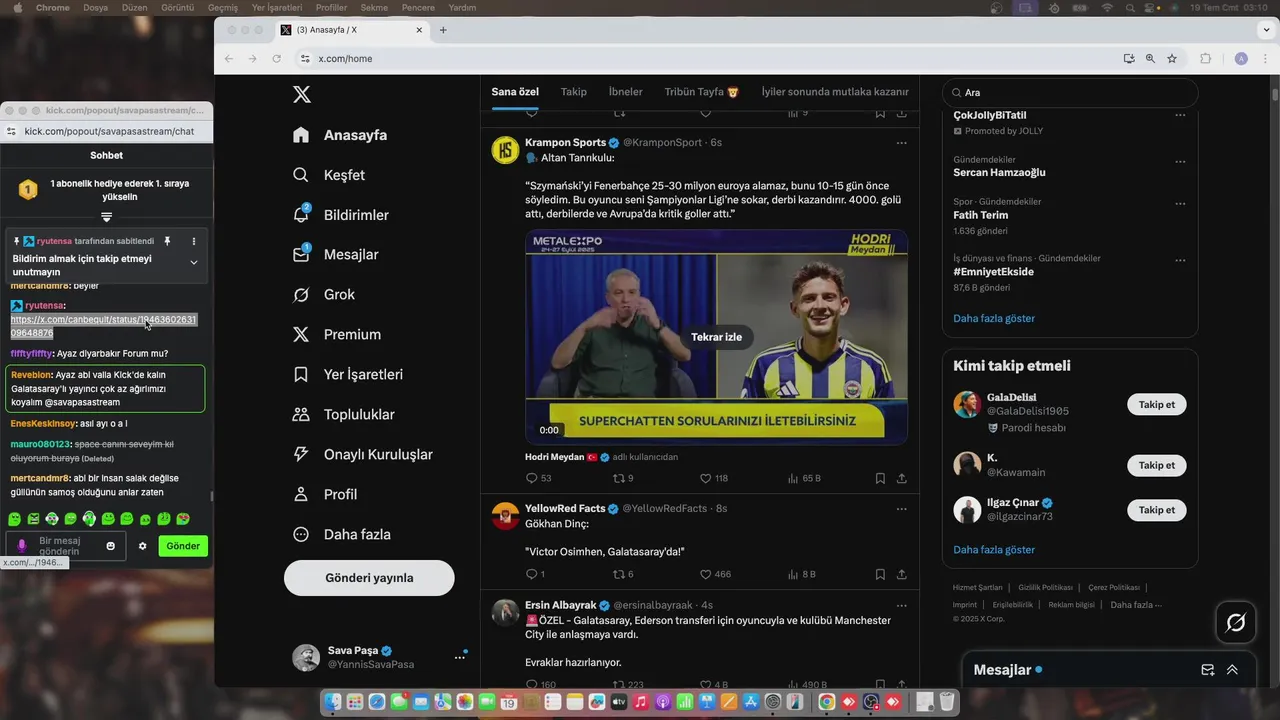Bookmark the YellowRed Facts post
This screenshot has width=1280, height=720.
pos(880,574)
